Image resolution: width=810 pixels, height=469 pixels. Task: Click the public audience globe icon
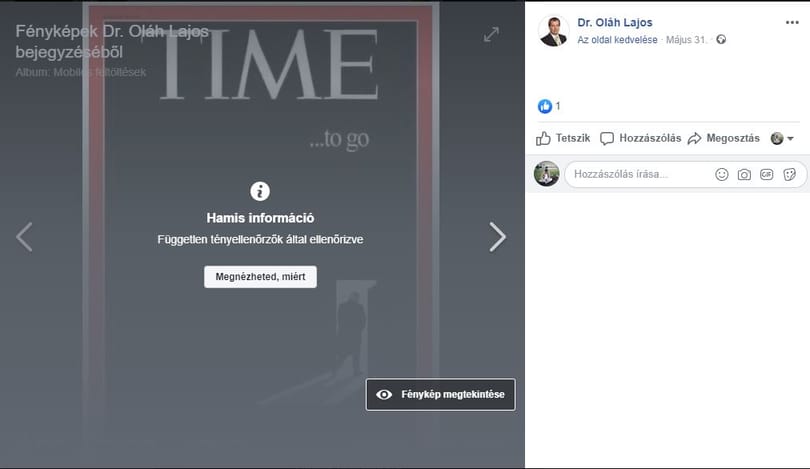(721, 40)
